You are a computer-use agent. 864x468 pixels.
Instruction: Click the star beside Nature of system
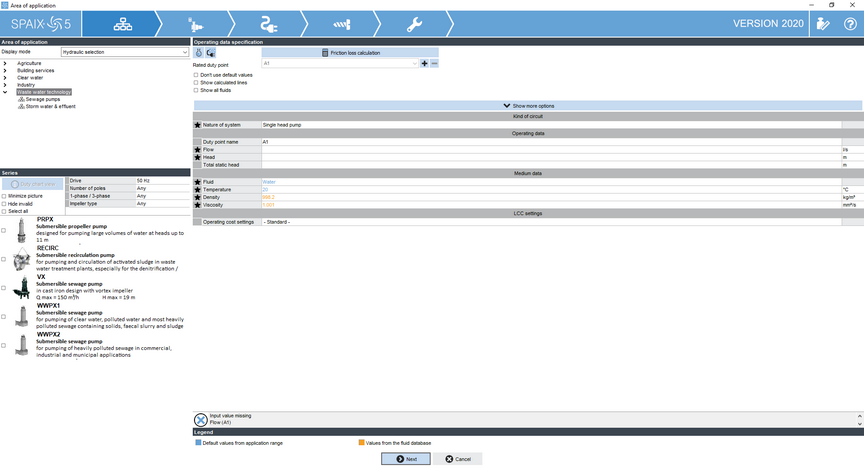pos(197,125)
